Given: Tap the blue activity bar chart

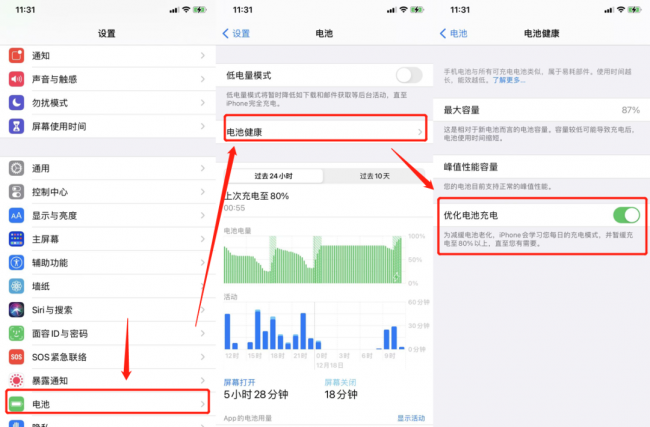Looking at the screenshot, I should [x=315, y=326].
